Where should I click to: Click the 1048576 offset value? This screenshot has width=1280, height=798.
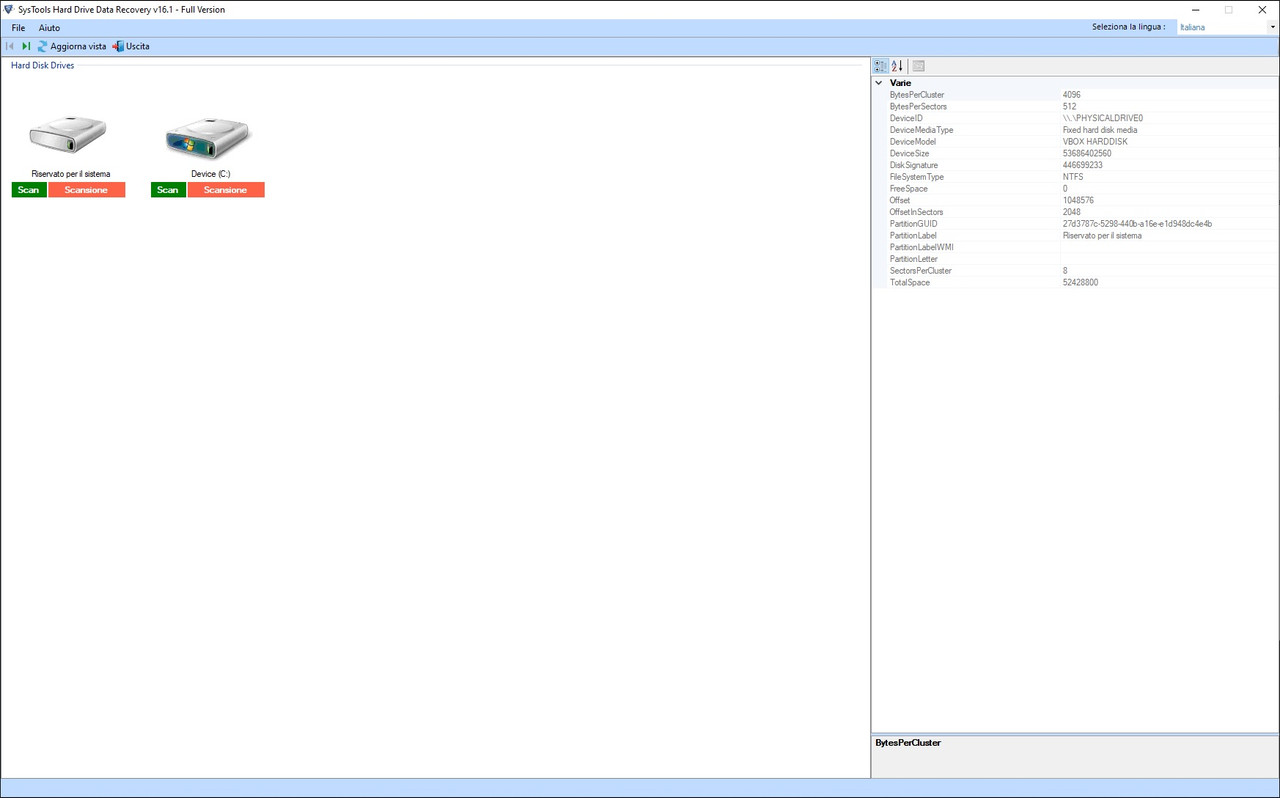point(1079,200)
